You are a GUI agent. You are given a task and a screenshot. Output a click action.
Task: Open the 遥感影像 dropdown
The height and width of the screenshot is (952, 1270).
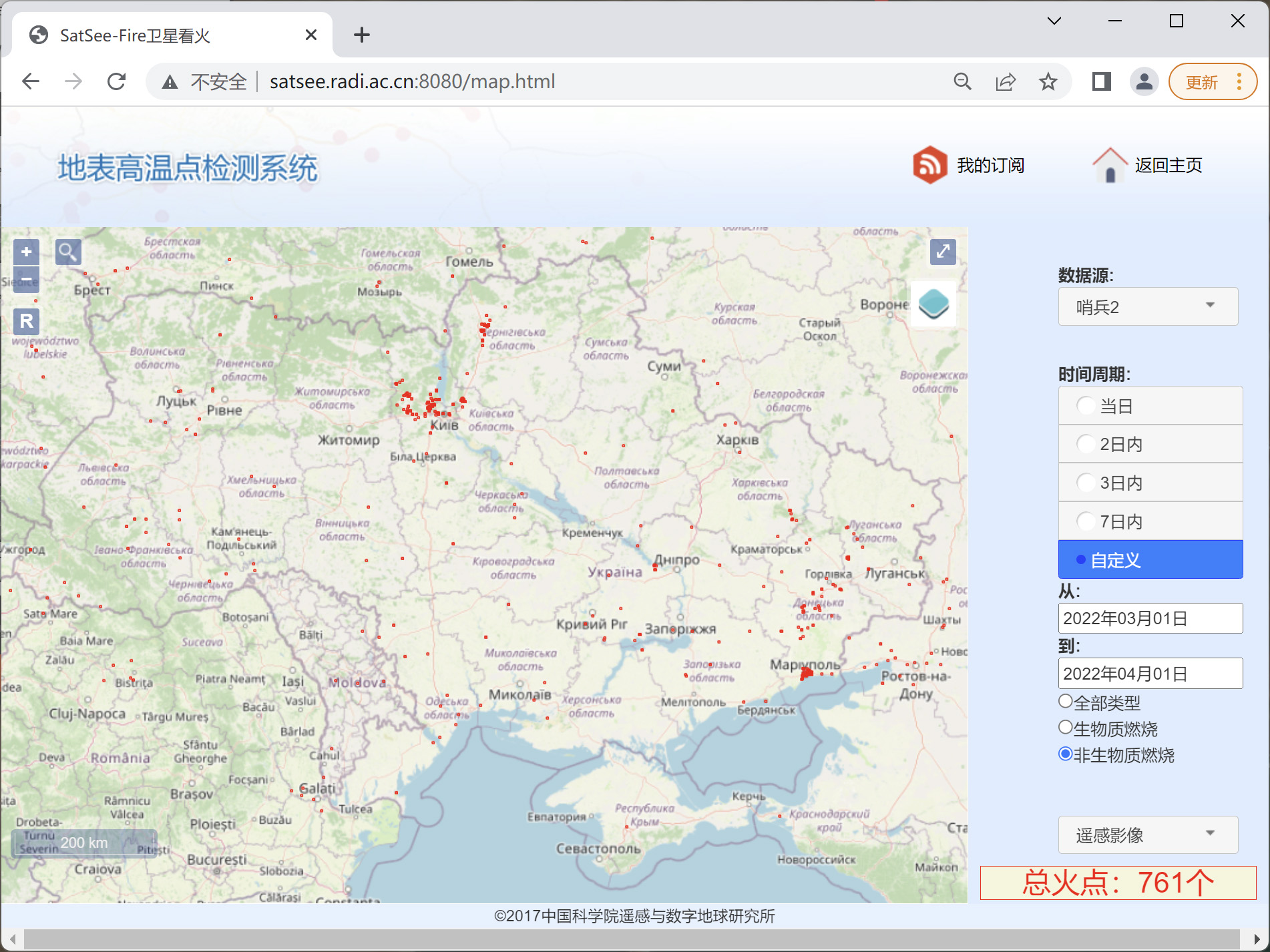(1148, 835)
